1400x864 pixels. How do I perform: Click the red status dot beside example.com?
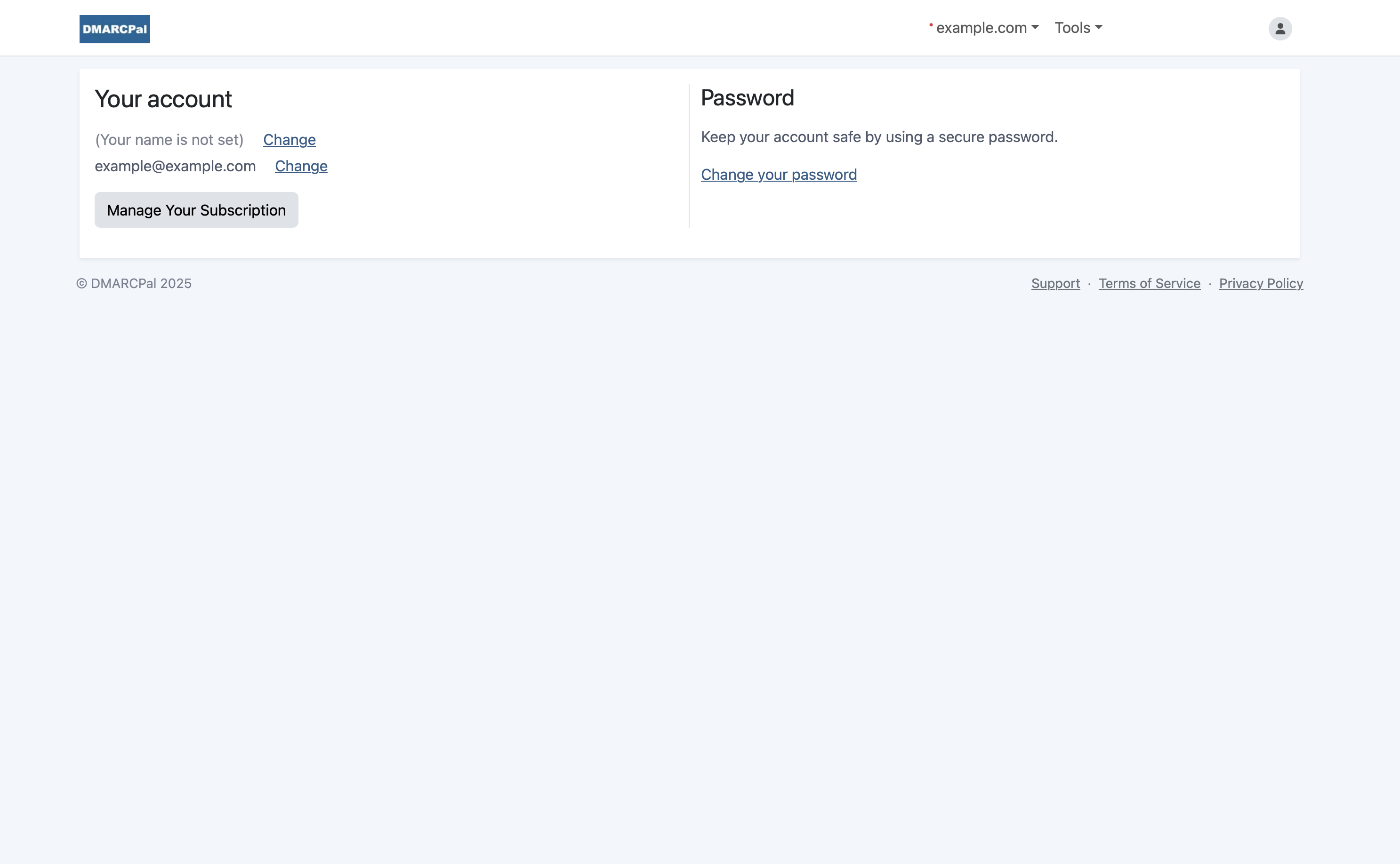click(x=931, y=24)
